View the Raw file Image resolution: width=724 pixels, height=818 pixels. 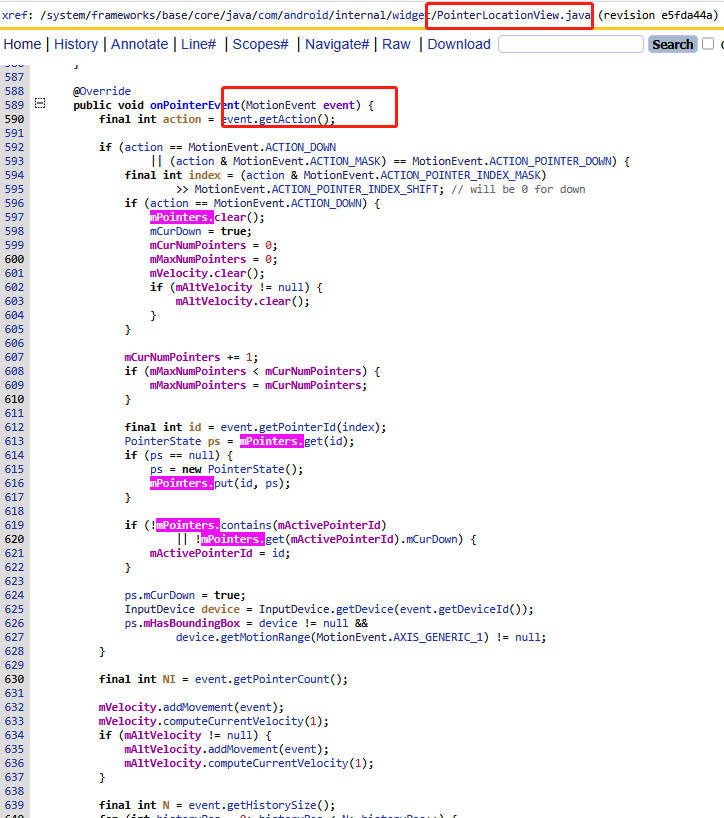point(396,44)
